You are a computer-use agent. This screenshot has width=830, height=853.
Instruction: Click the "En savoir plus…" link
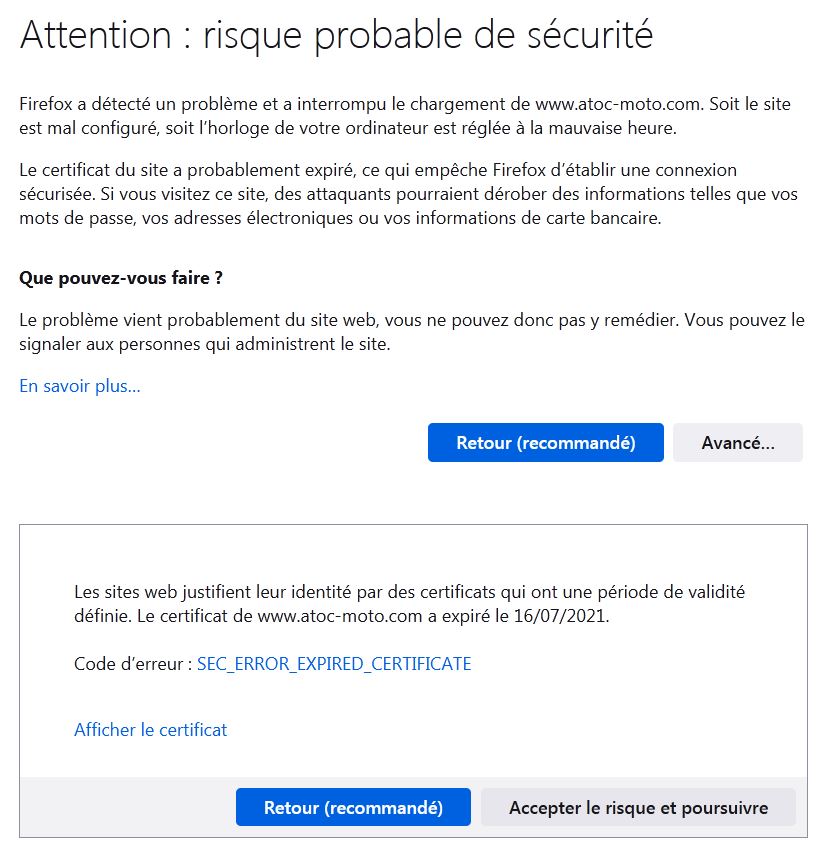click(80, 386)
